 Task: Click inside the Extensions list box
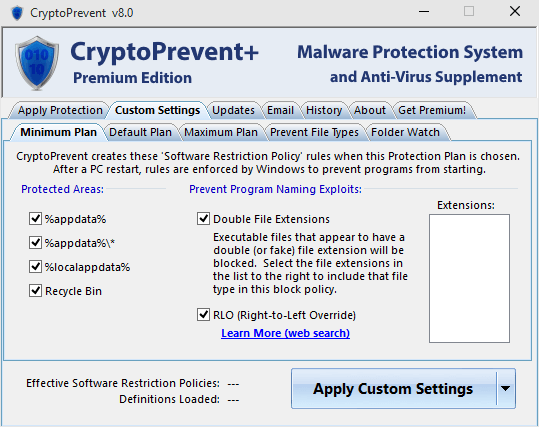click(469, 278)
